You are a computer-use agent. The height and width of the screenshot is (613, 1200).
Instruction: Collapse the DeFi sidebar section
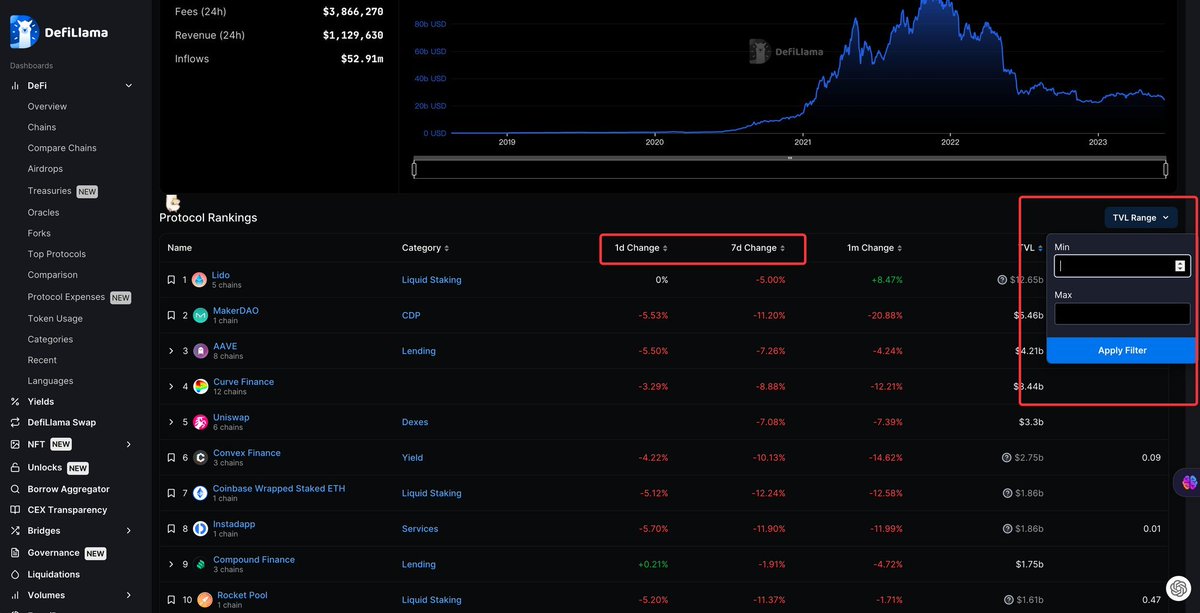point(128,86)
